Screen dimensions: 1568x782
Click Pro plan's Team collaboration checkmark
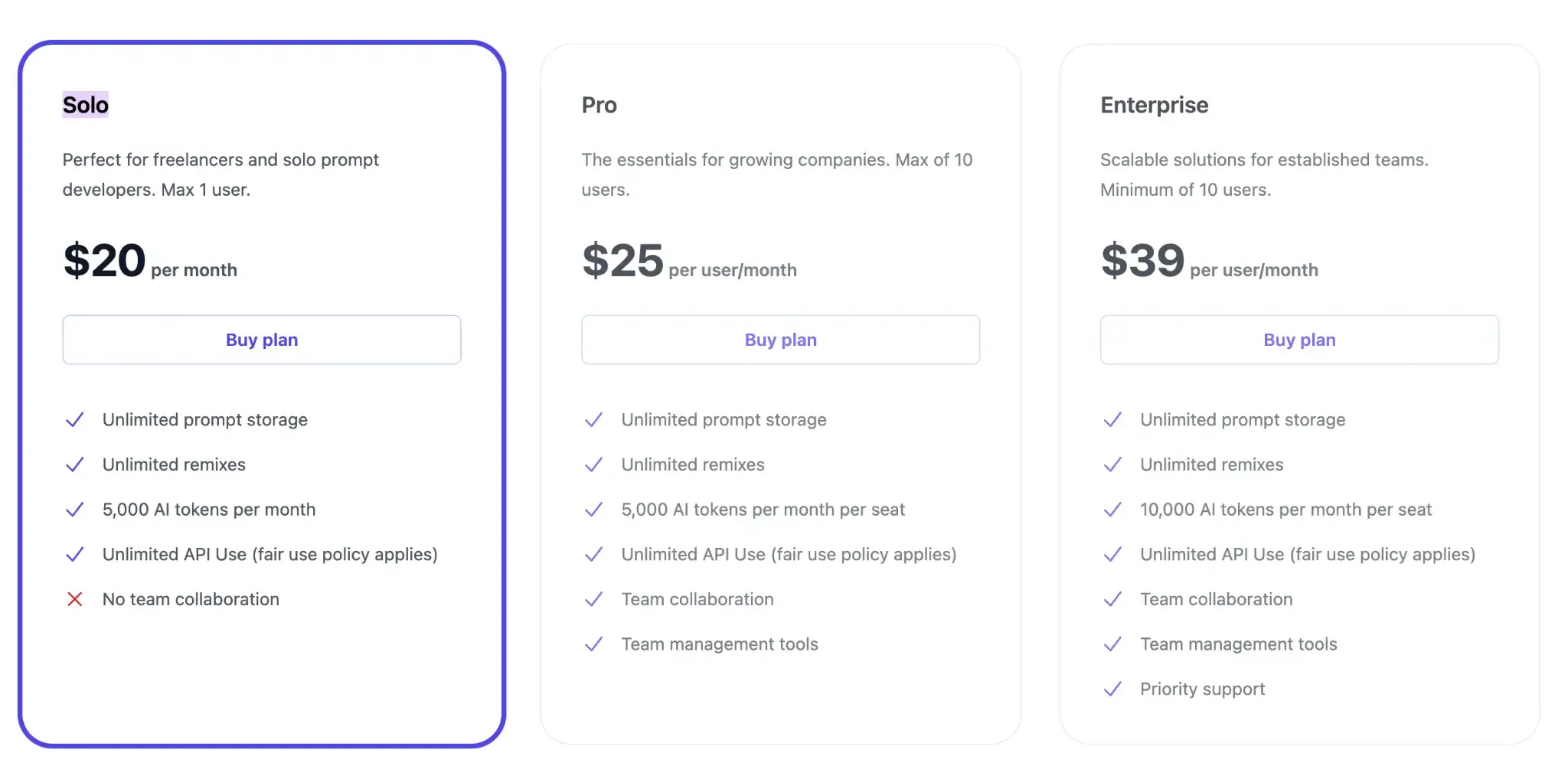point(593,600)
